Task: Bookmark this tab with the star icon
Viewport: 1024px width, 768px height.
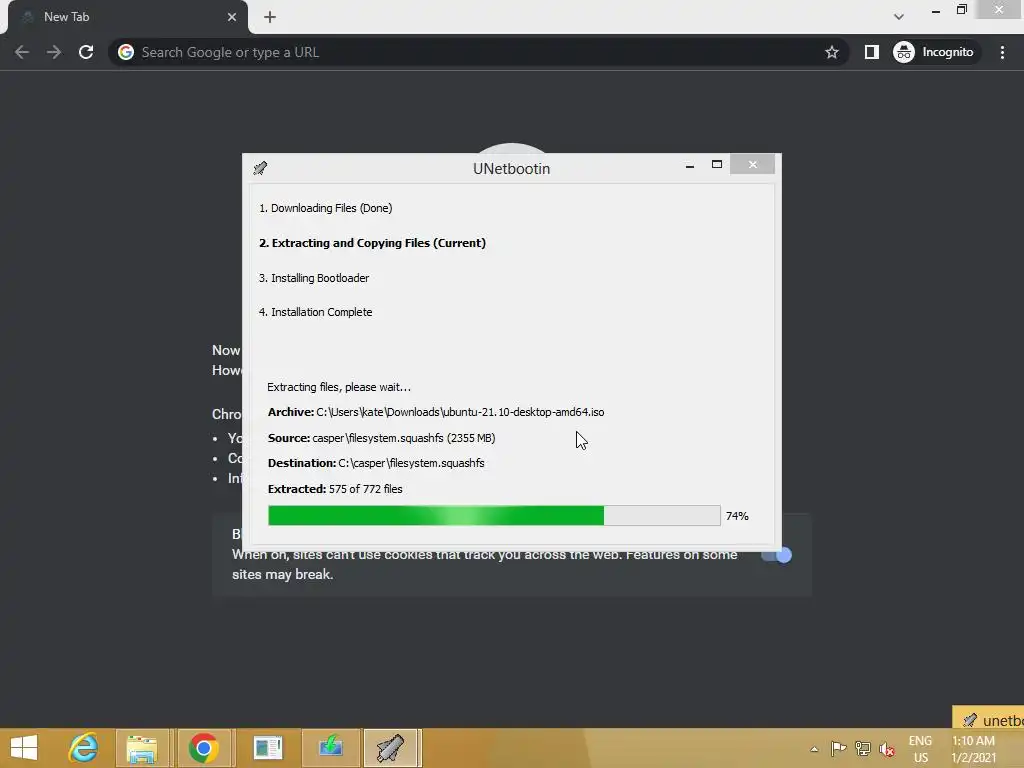Action: point(831,52)
